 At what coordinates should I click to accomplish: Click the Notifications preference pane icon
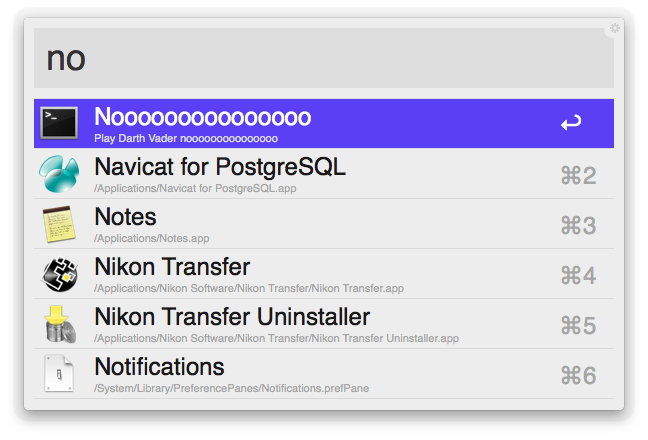(59, 373)
